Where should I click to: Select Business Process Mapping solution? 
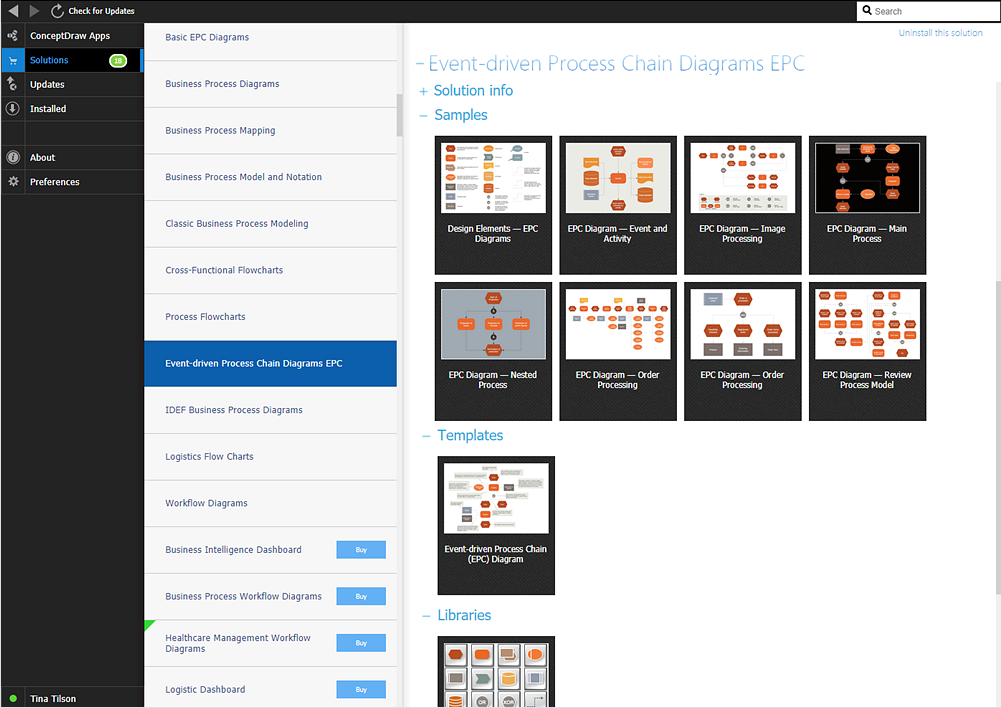pyautogui.click(x=271, y=131)
